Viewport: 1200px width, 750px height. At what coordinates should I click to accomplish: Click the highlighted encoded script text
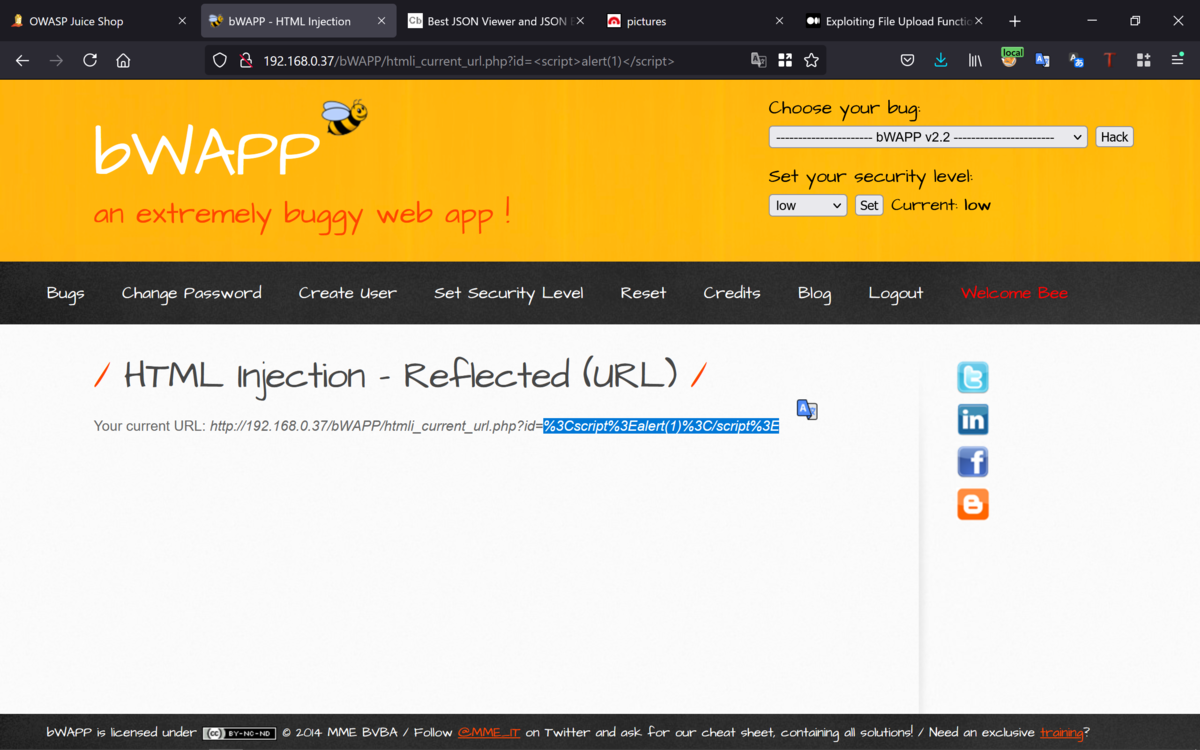661,426
